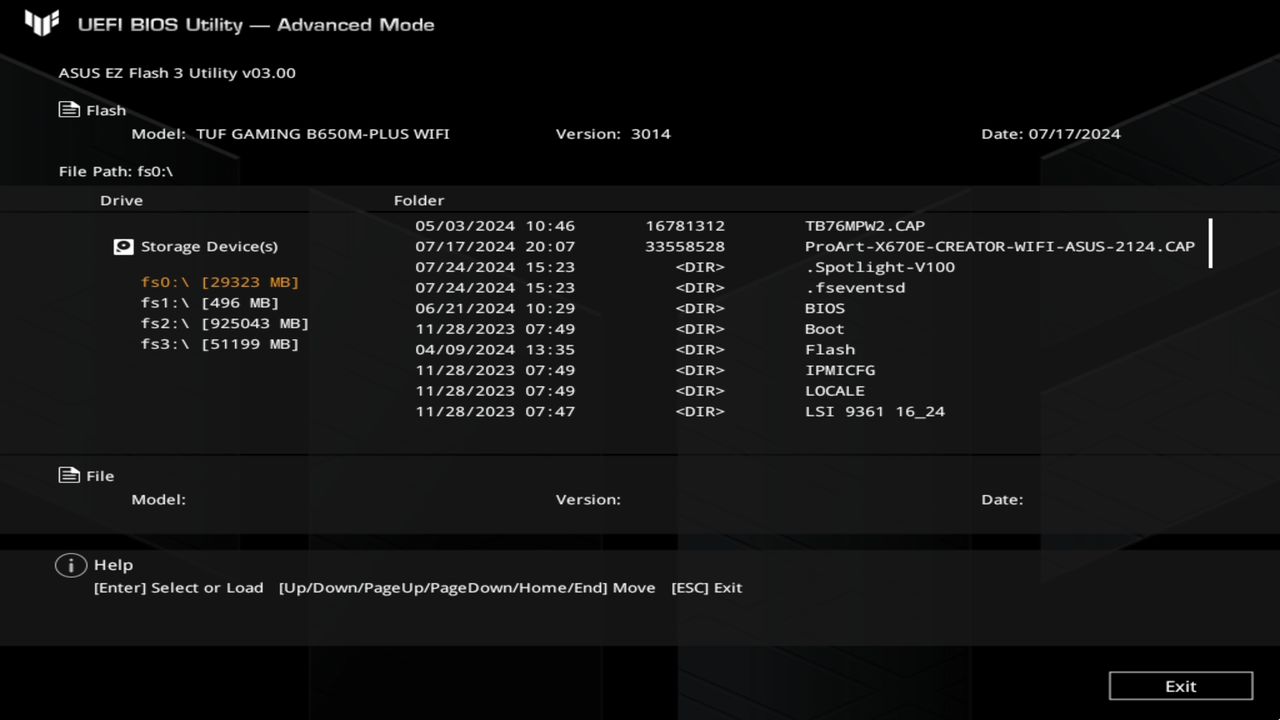Click the Storage Device(s) disk icon
The image size is (1280, 720).
tap(123, 246)
